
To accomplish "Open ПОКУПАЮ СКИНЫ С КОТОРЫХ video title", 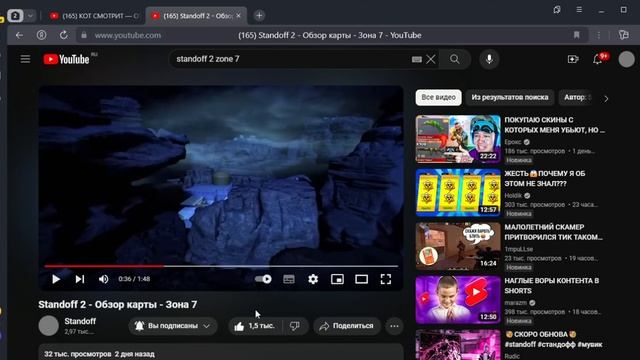I will (555, 125).
